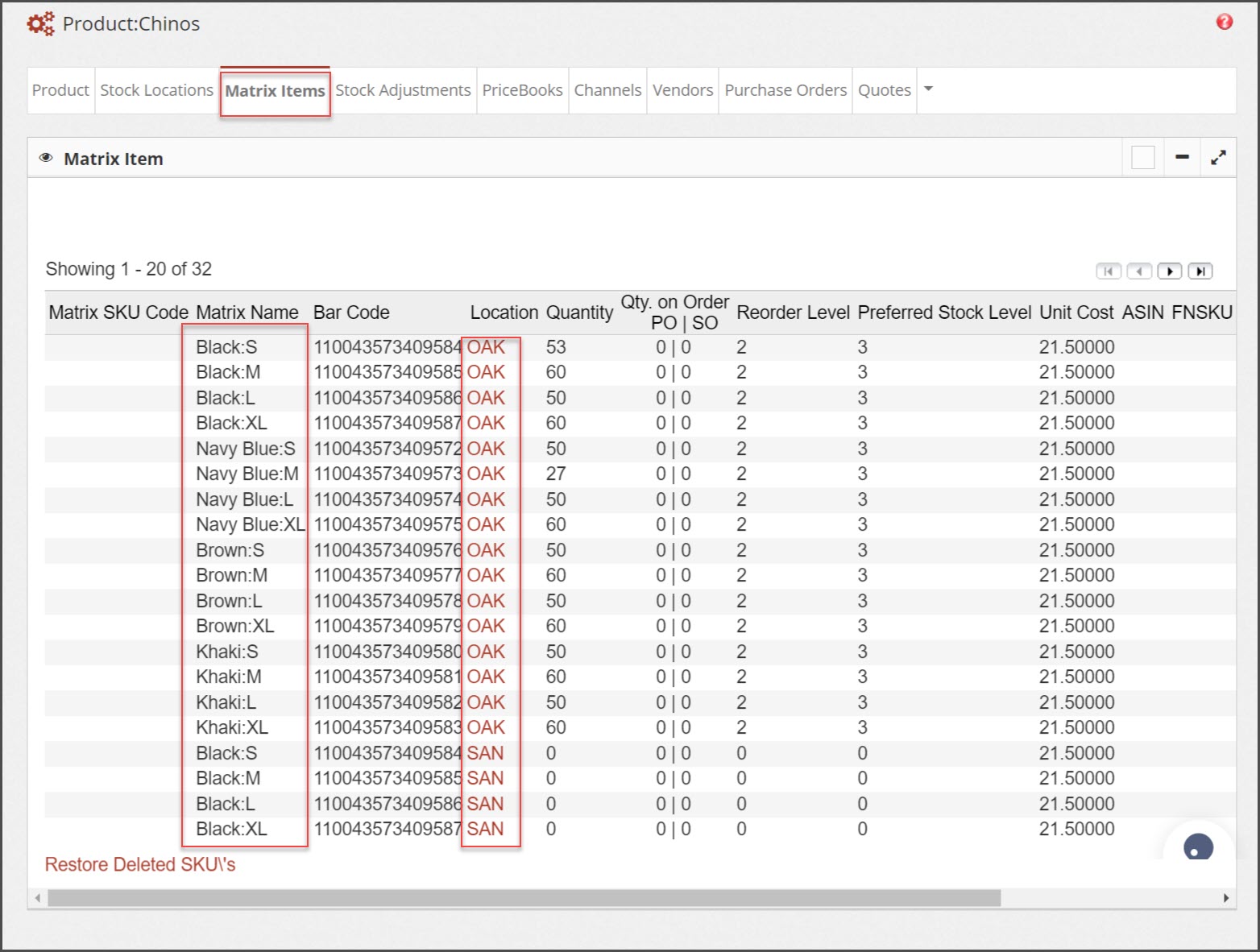Image resolution: width=1260 pixels, height=952 pixels.
Task: Click the ASIN column header
Action: tap(1143, 313)
